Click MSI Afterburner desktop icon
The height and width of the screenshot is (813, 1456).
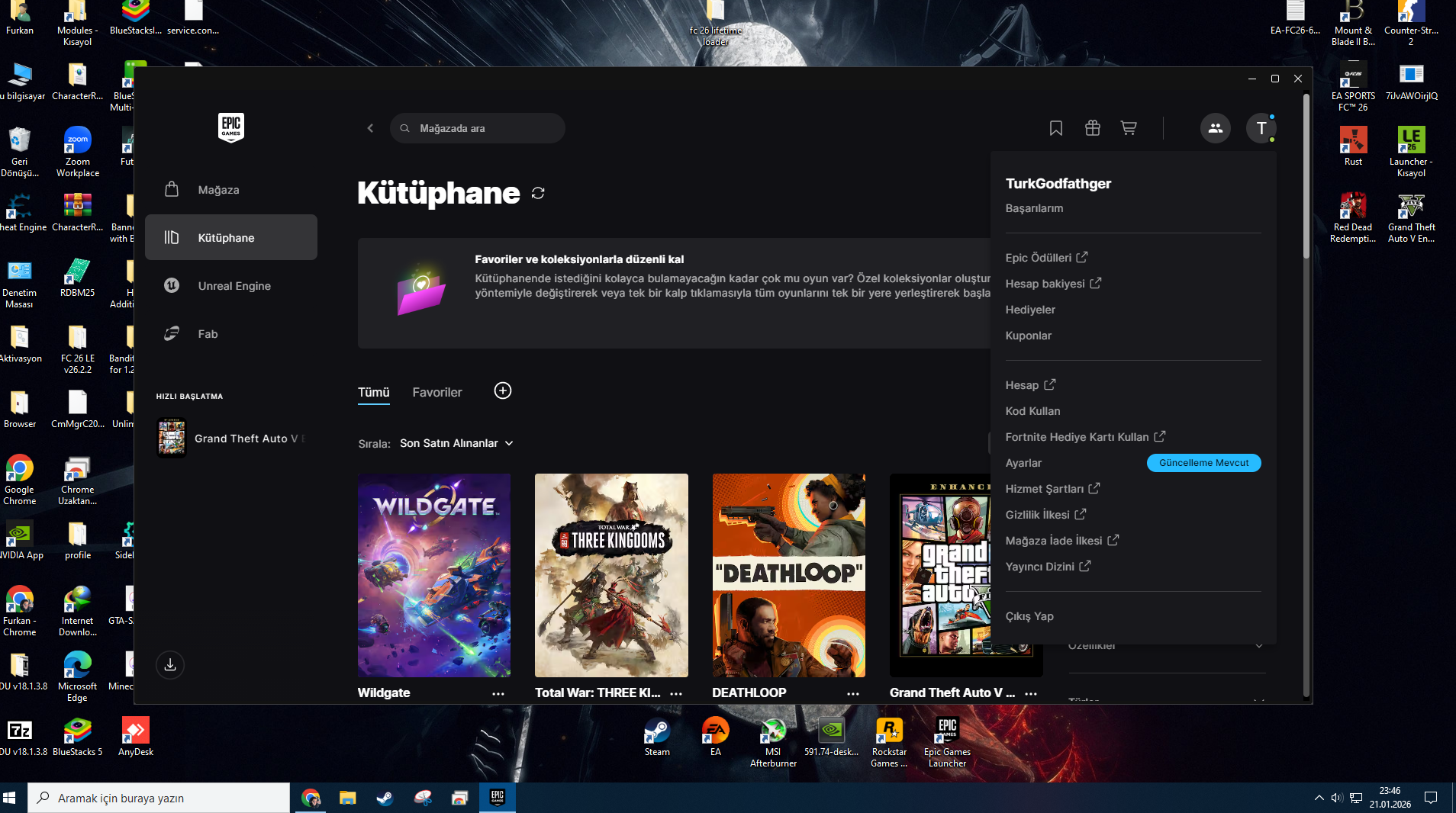(x=774, y=742)
